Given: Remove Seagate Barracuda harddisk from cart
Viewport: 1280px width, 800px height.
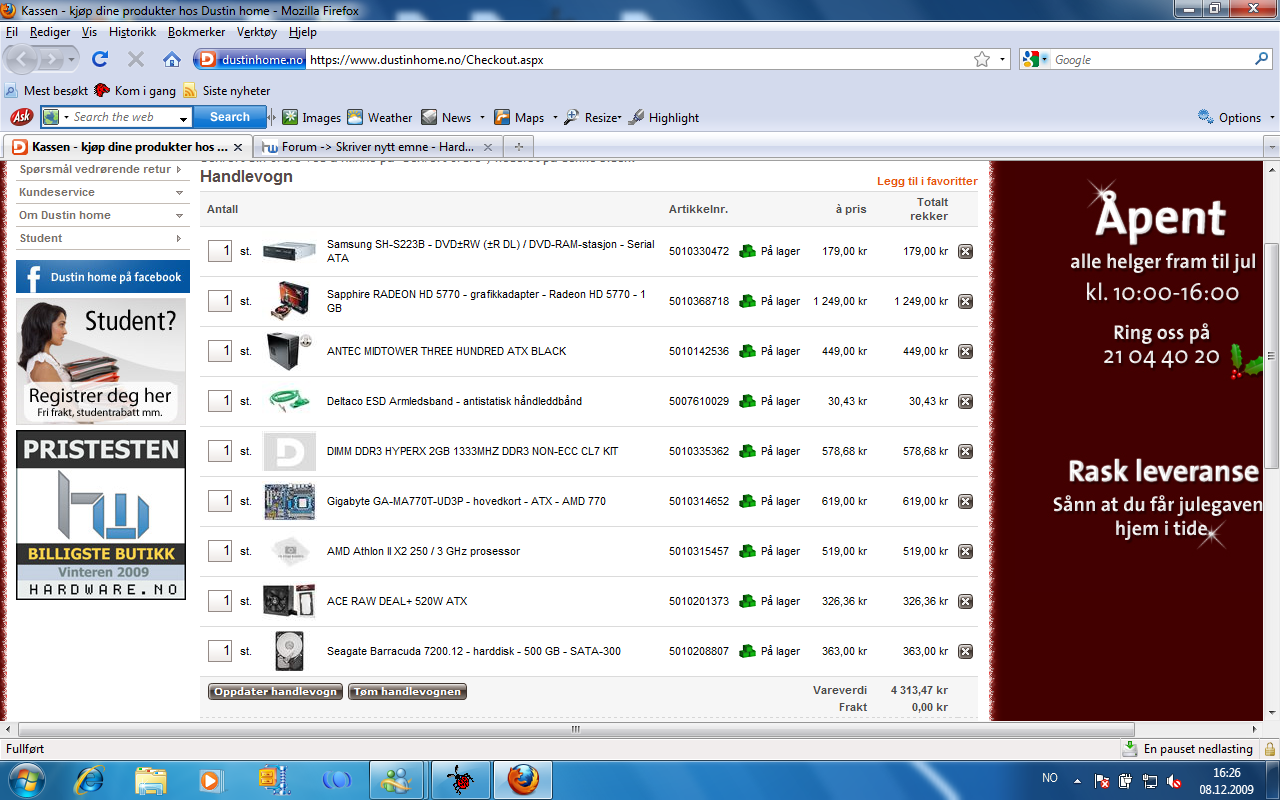Looking at the screenshot, I should 965,651.
